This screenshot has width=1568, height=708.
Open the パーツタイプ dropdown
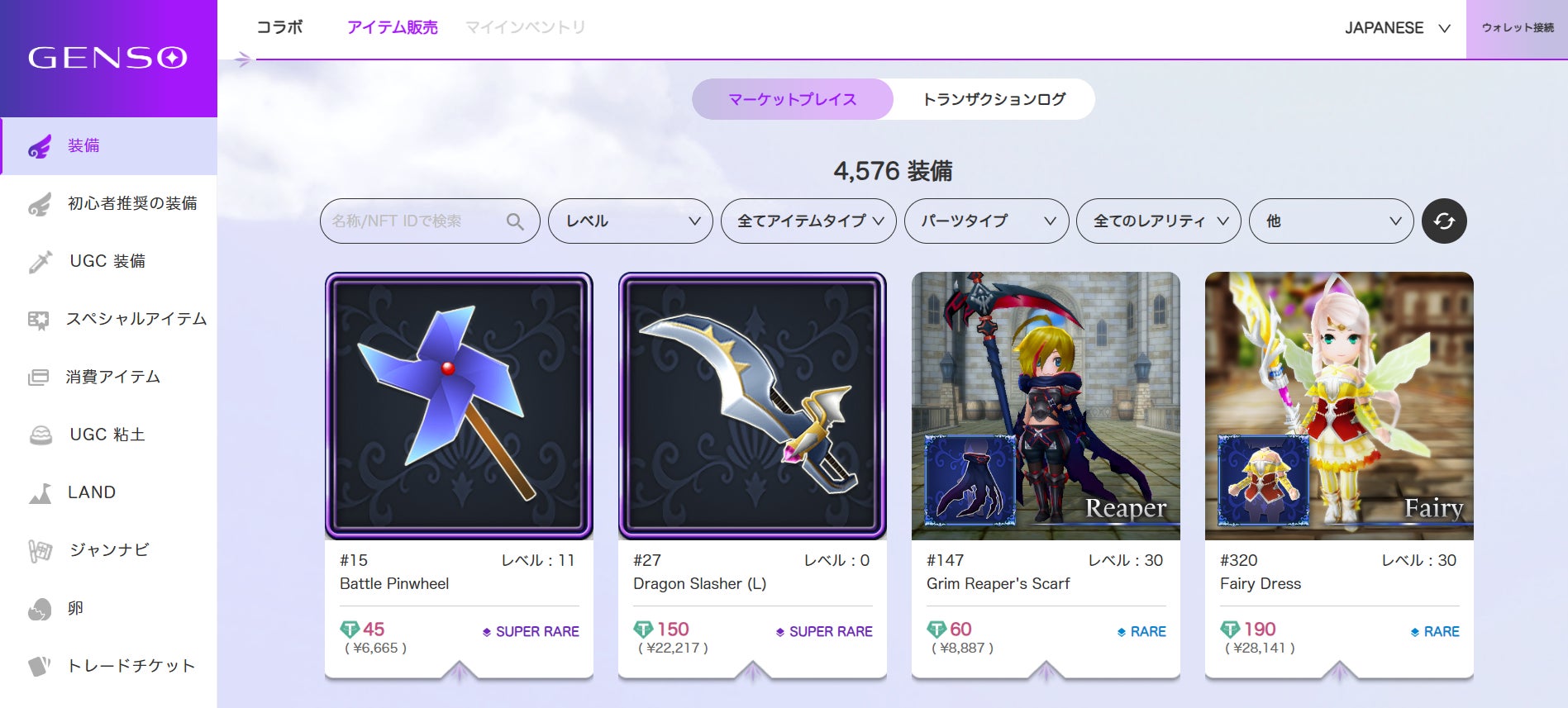click(987, 221)
